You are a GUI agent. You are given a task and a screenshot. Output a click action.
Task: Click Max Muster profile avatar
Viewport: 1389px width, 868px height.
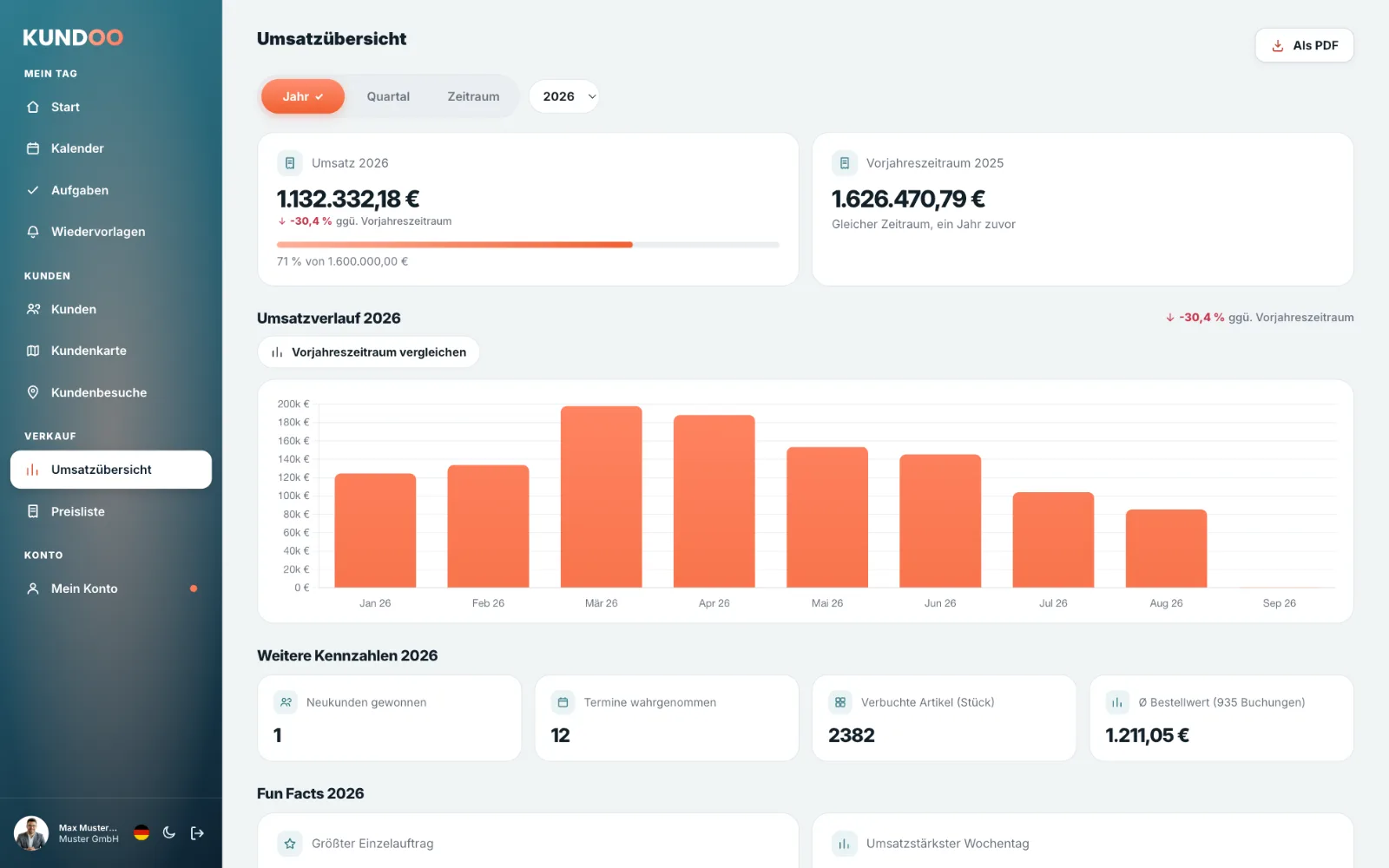31,833
